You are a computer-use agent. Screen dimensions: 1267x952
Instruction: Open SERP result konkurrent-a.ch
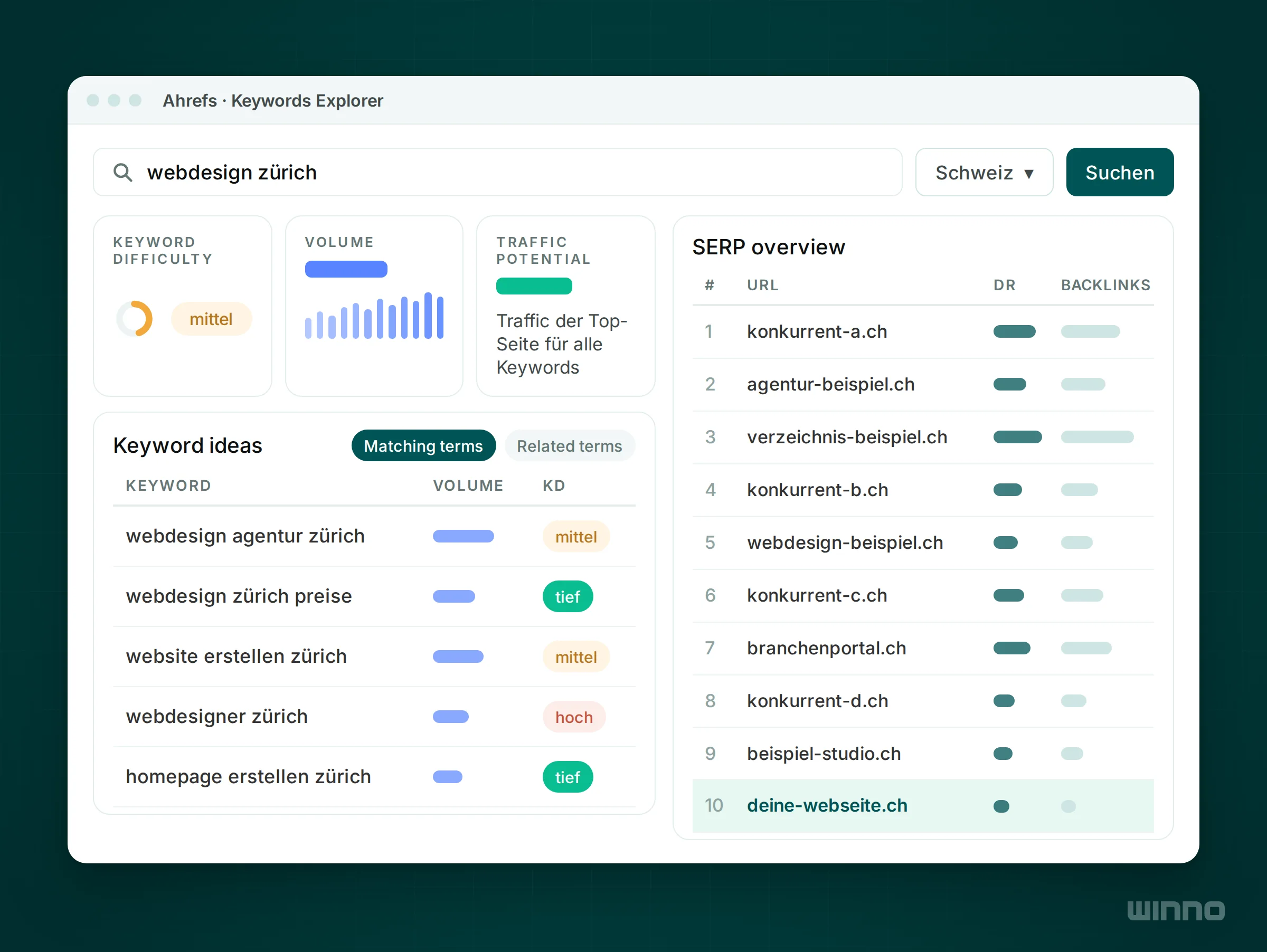coord(817,331)
